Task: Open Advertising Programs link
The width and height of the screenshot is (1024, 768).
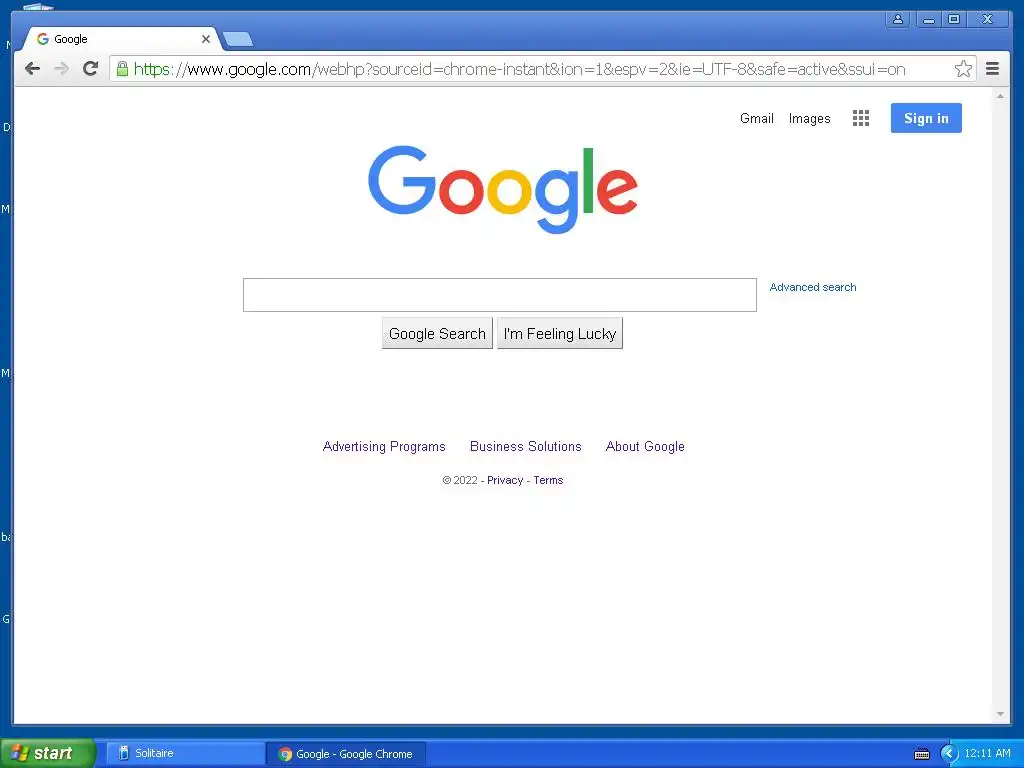Action: [384, 447]
